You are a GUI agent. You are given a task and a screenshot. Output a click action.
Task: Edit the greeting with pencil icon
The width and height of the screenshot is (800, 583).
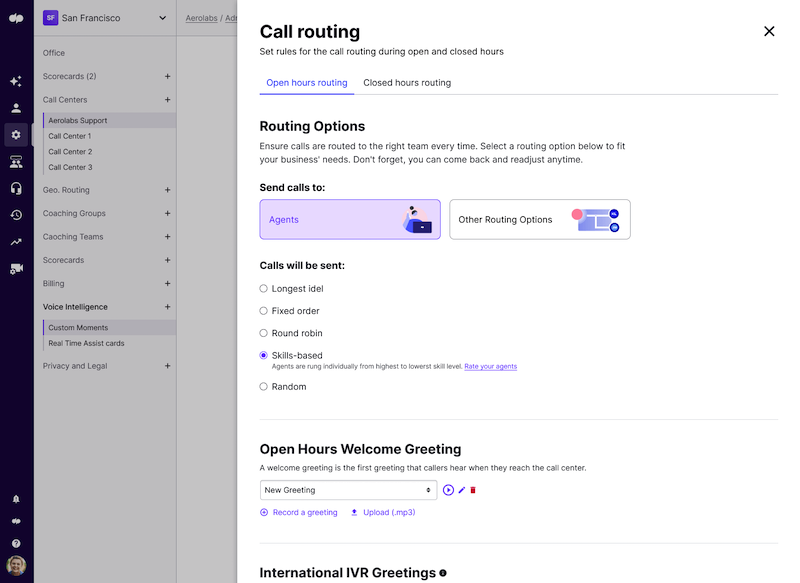(462, 490)
